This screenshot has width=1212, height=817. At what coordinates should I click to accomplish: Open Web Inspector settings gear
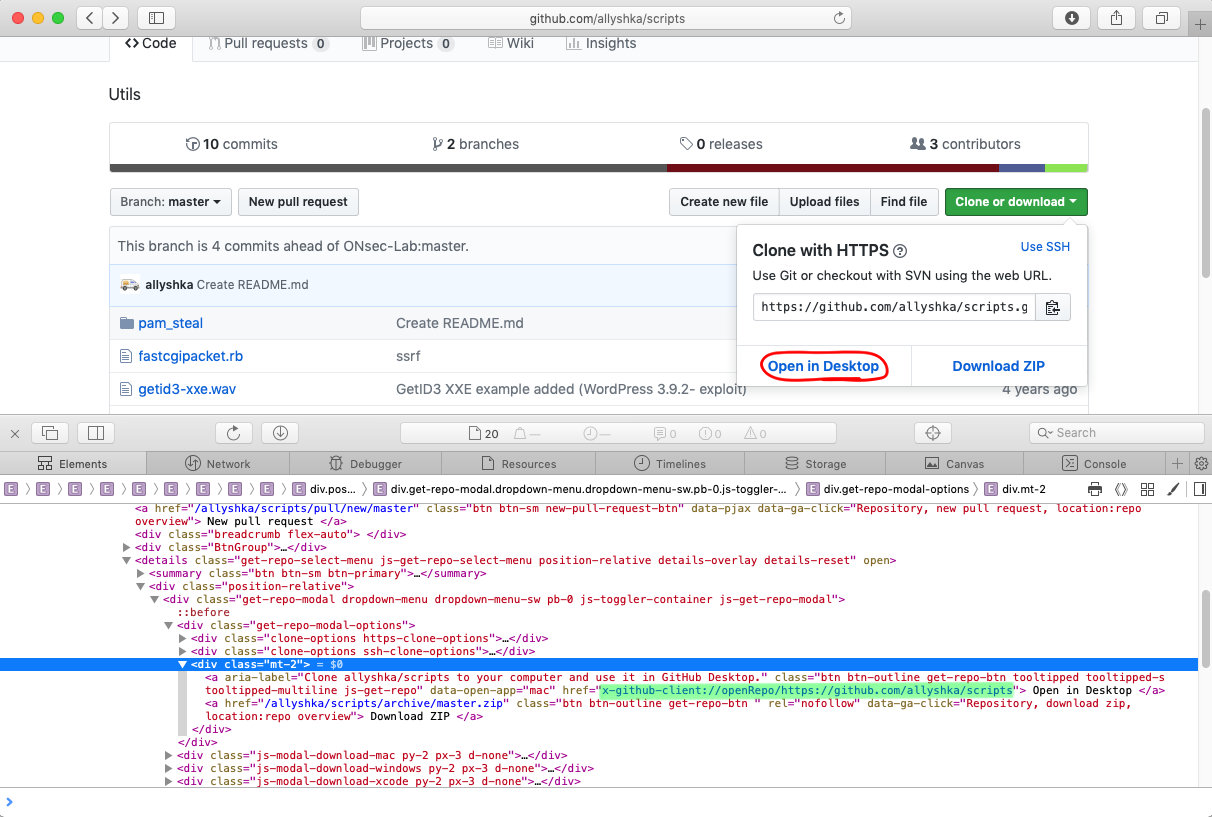(x=1201, y=464)
